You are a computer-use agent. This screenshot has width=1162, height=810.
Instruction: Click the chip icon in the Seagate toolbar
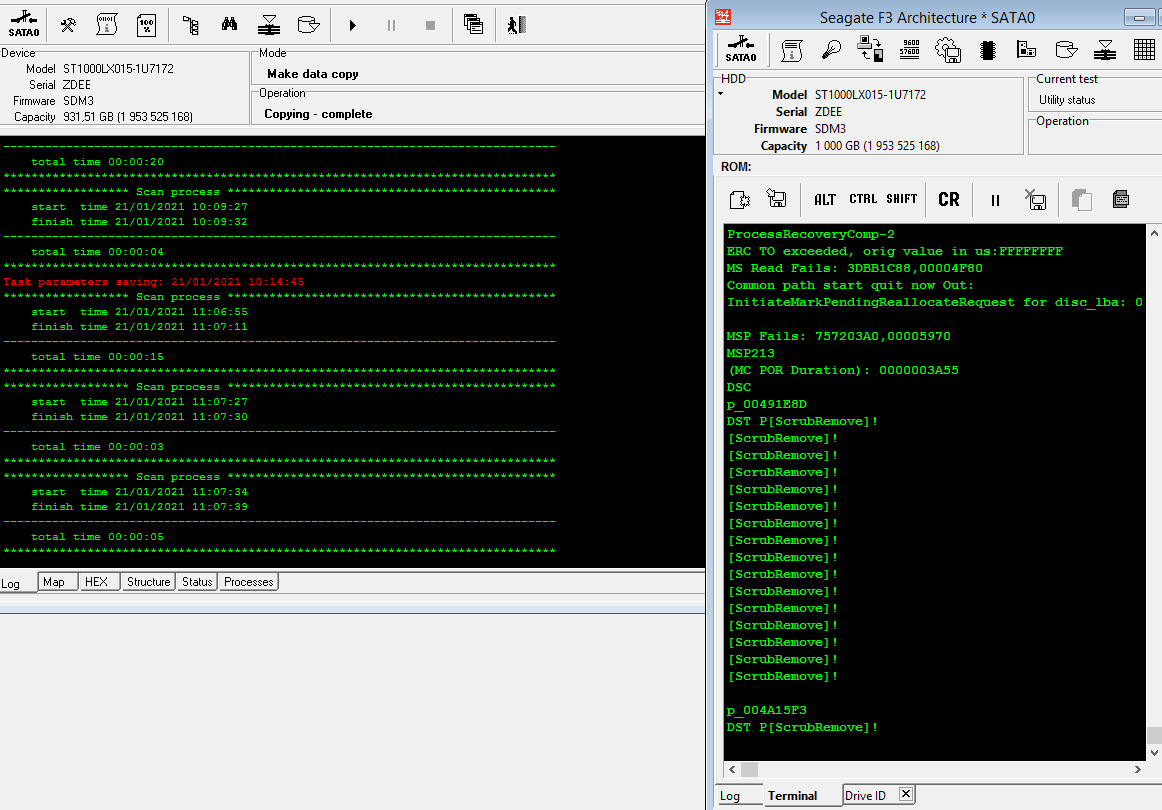pos(988,50)
